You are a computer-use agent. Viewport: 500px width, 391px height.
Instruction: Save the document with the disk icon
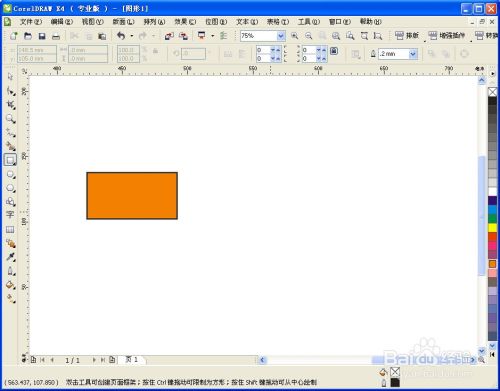click(x=42, y=36)
